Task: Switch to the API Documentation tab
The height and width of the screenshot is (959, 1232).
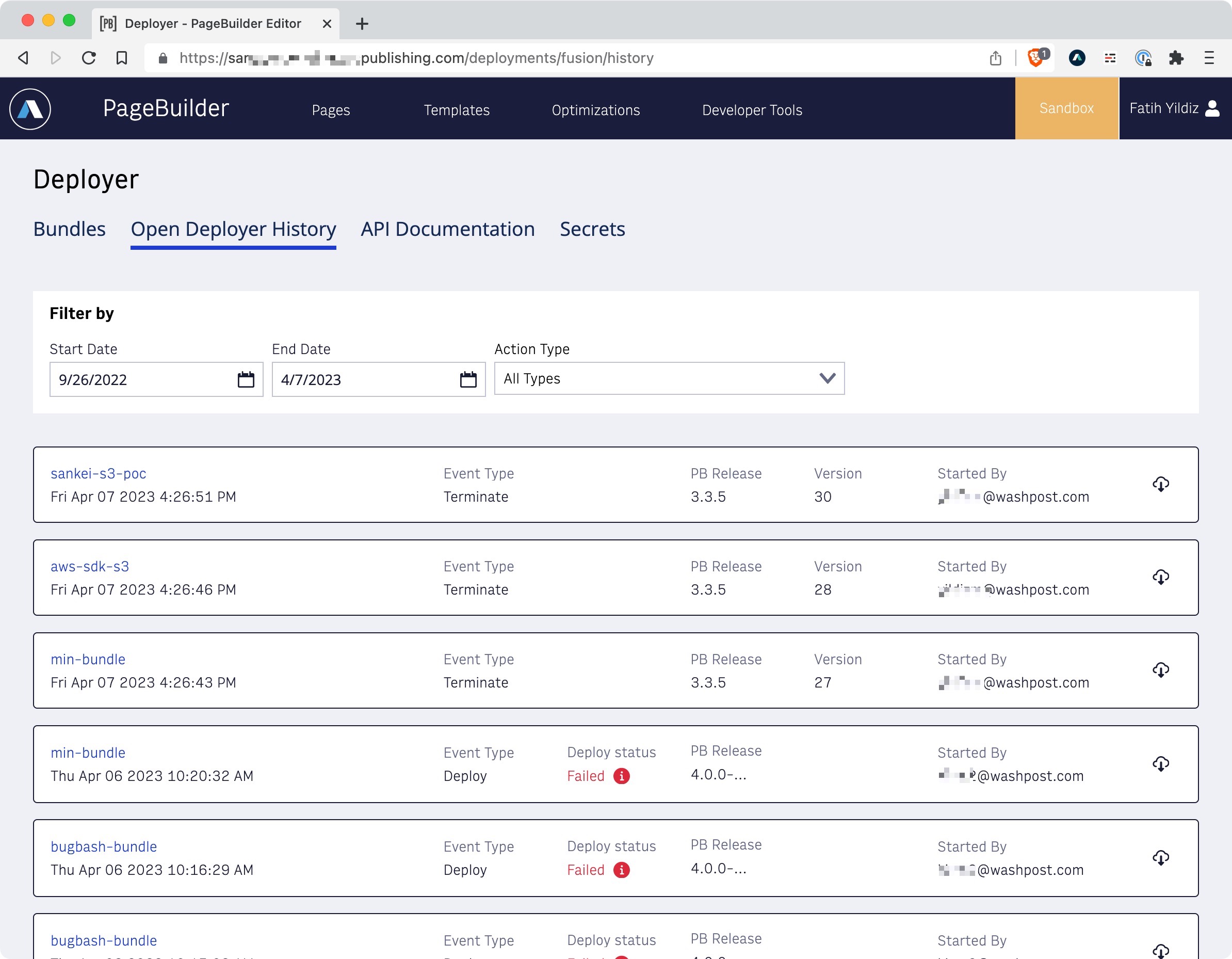Action: click(x=448, y=229)
